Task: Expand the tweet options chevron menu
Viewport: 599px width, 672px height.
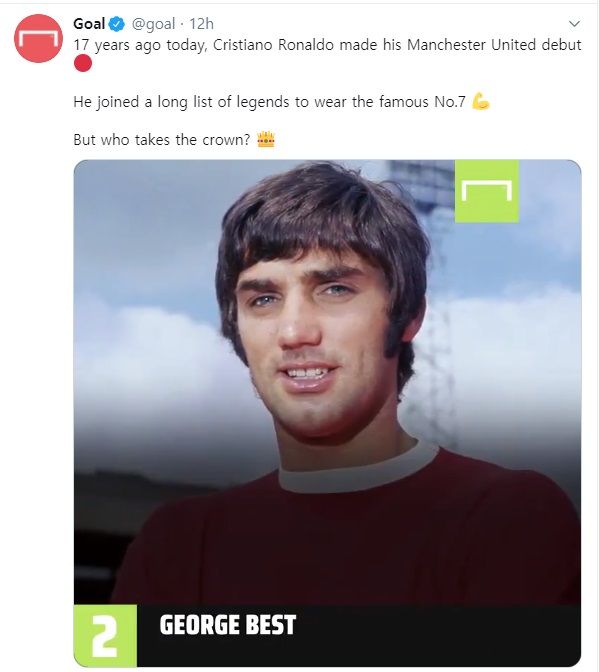Action: 574,24
